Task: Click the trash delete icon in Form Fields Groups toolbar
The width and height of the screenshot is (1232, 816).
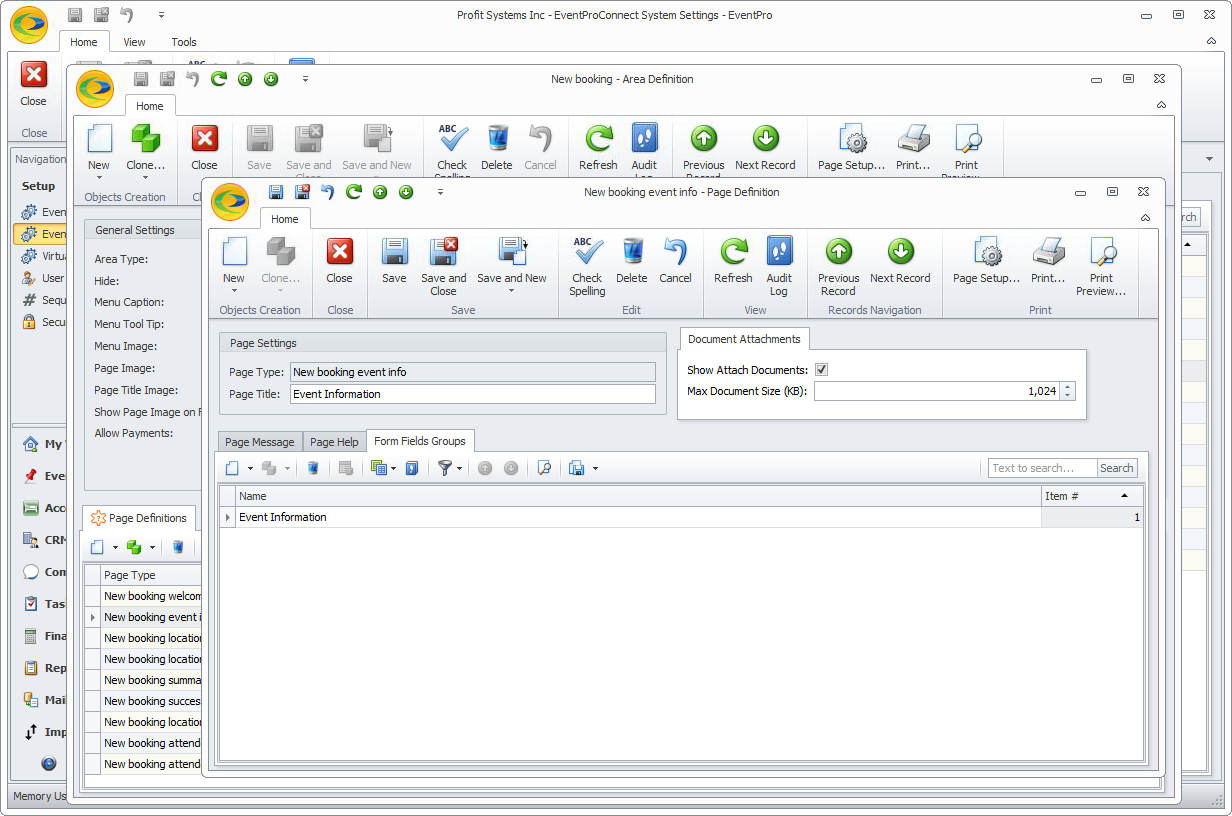Action: click(x=313, y=468)
